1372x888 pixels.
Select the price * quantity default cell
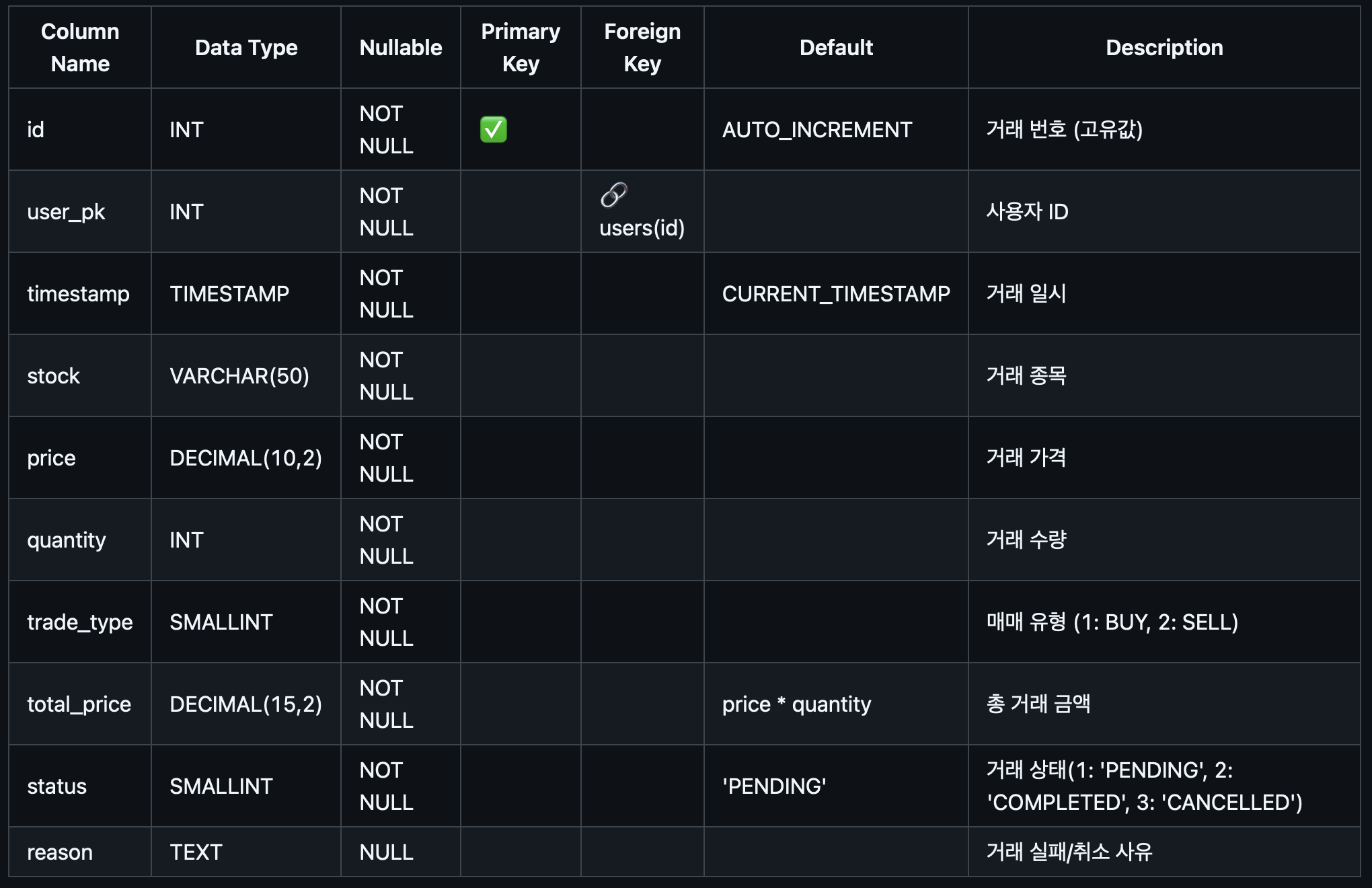coord(836,704)
